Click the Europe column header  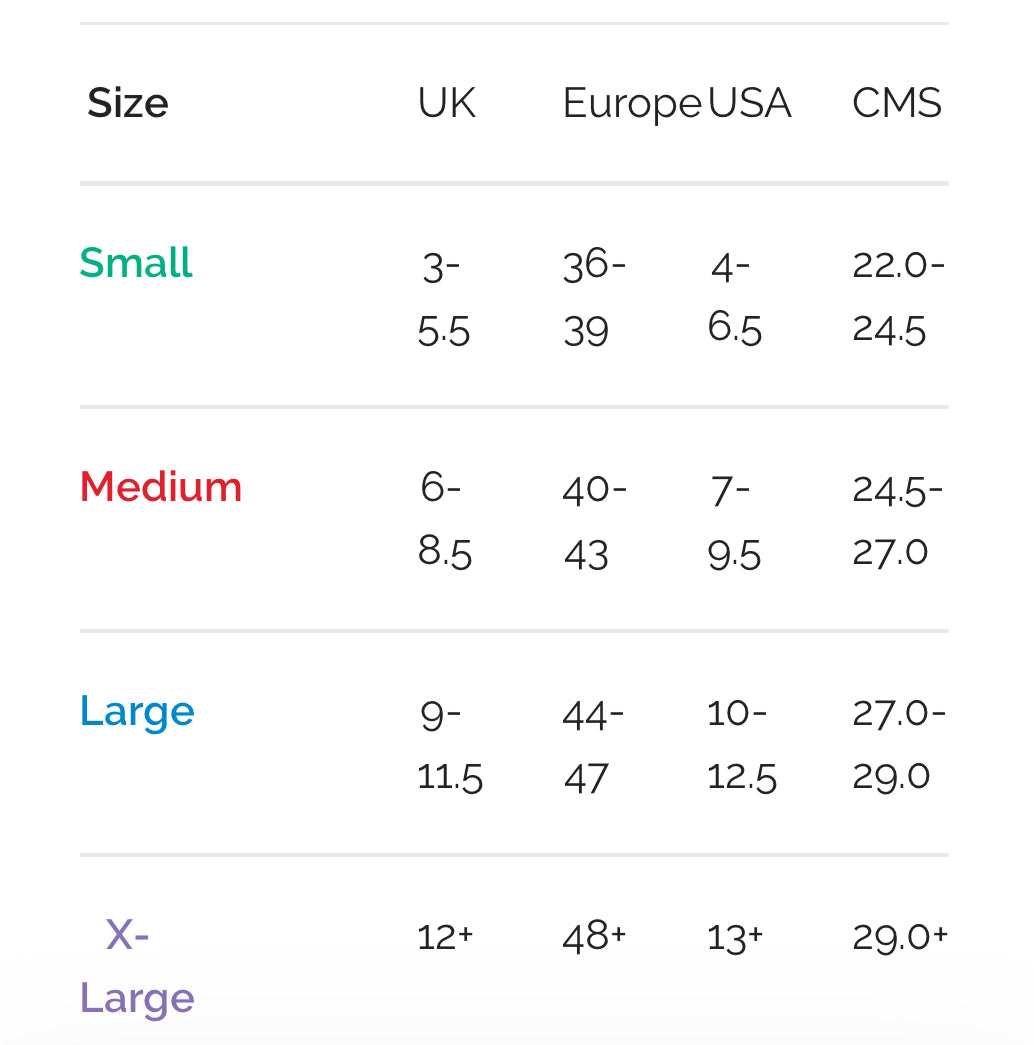[632, 104]
